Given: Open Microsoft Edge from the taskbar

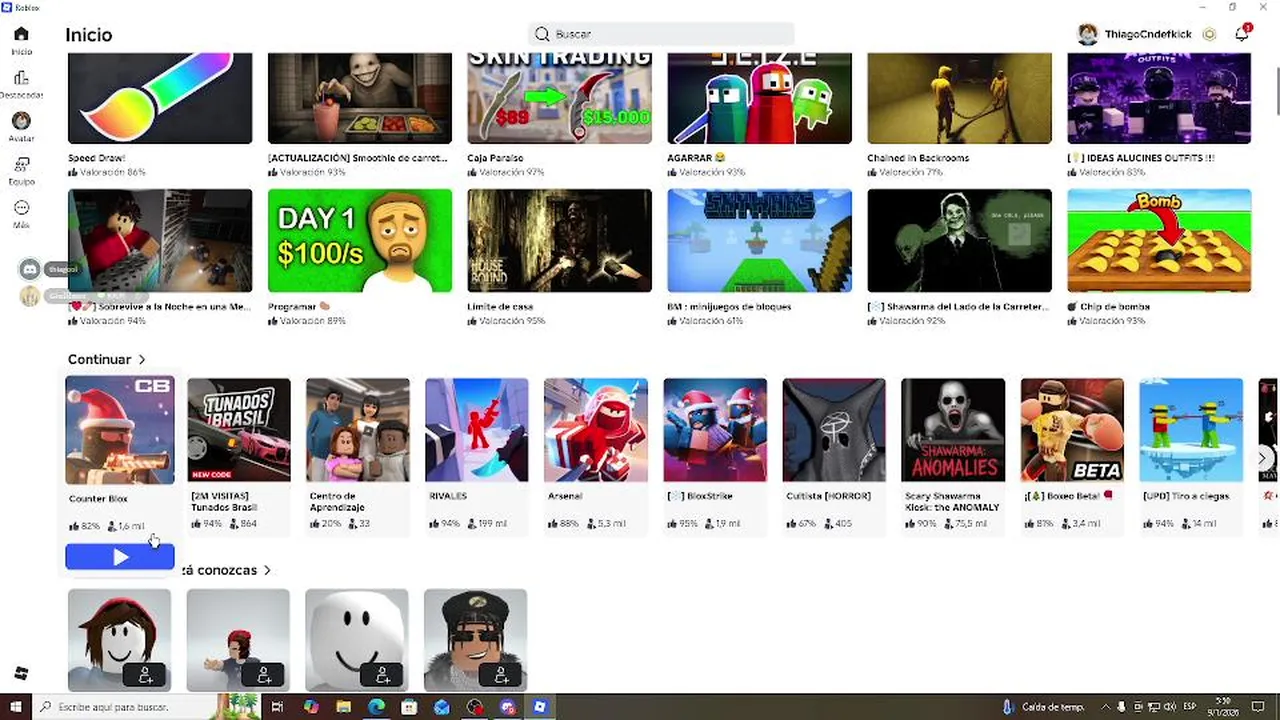Looking at the screenshot, I should click(x=376, y=707).
